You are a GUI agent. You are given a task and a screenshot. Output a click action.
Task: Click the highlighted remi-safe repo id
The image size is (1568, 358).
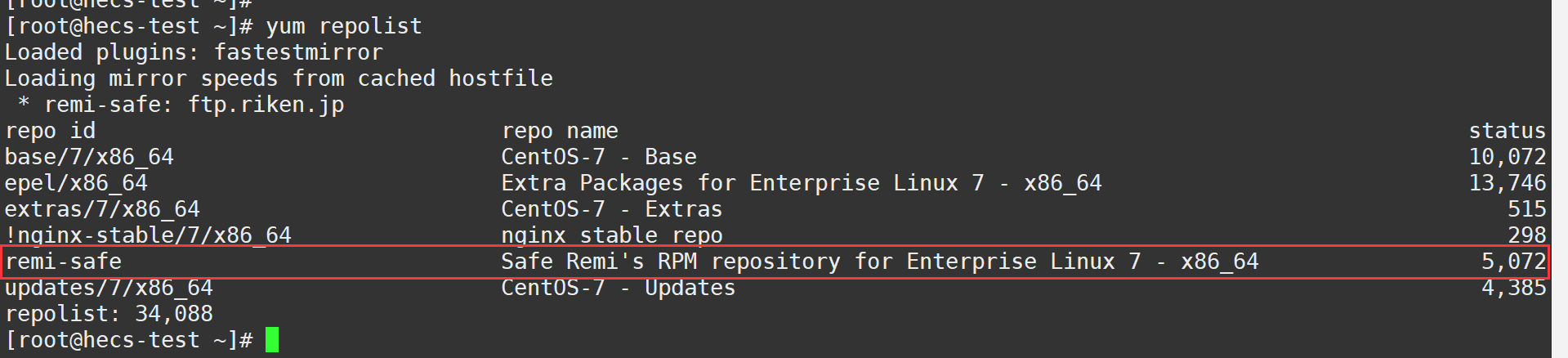[x=64, y=262]
